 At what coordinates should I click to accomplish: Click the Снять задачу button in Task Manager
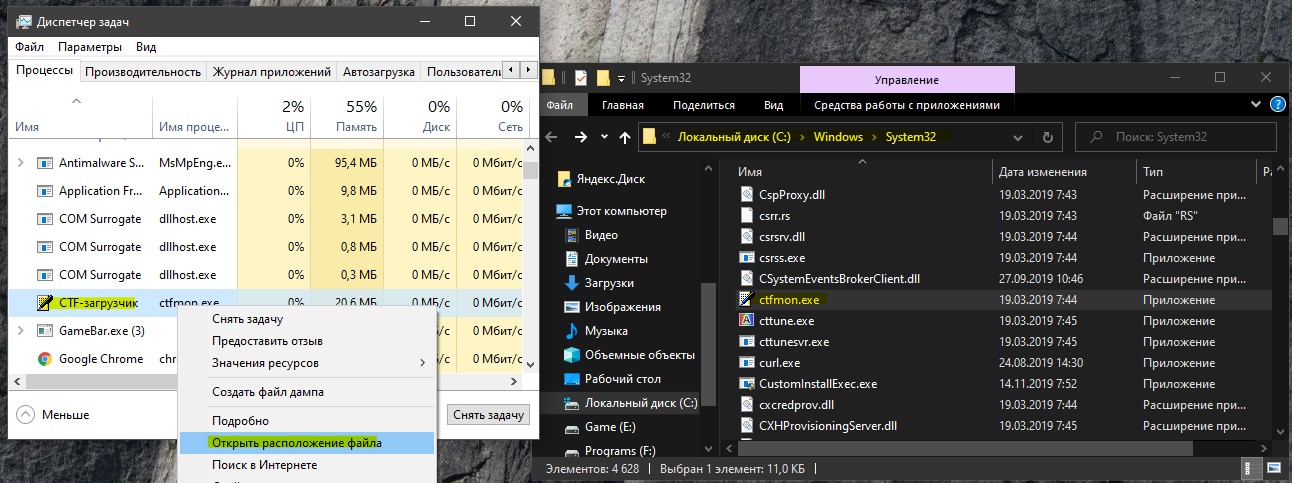pyautogui.click(x=489, y=414)
